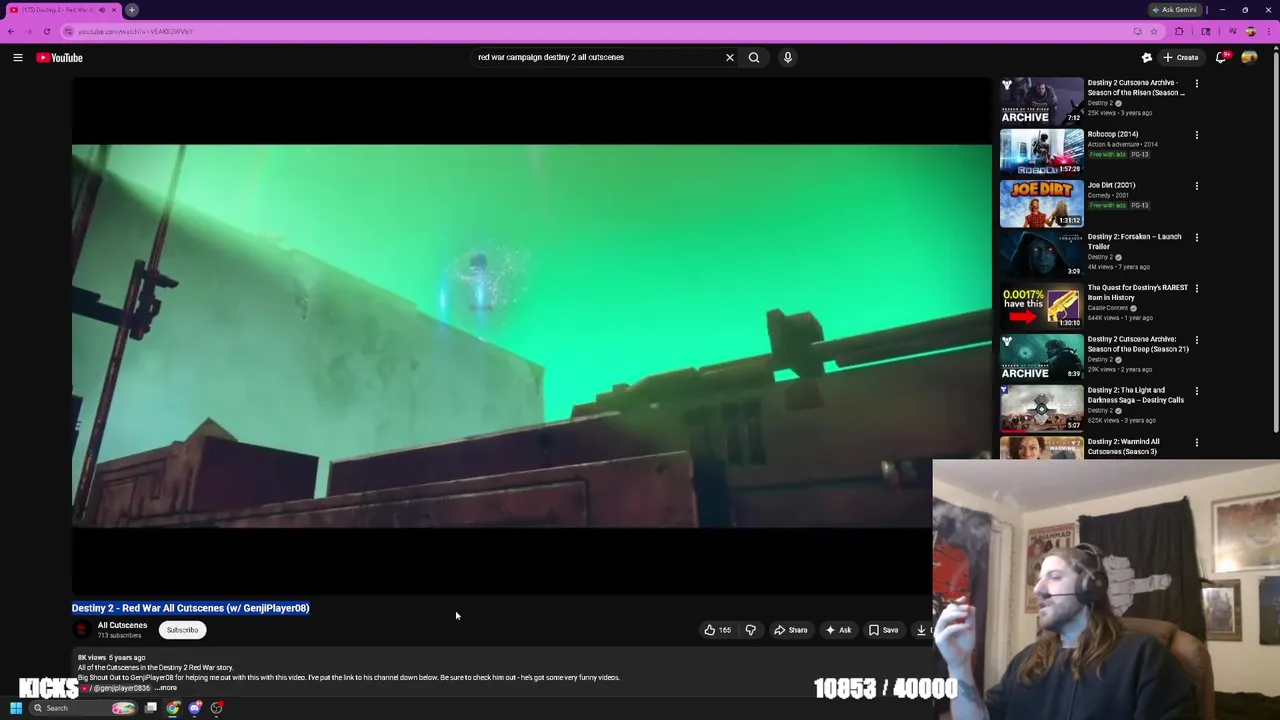Click the Ask button under the video
This screenshot has height=720, width=1280.
tap(838, 630)
